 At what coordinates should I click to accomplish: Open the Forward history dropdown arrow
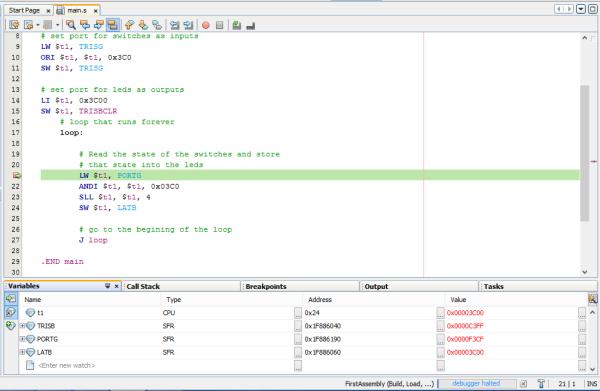57,25
